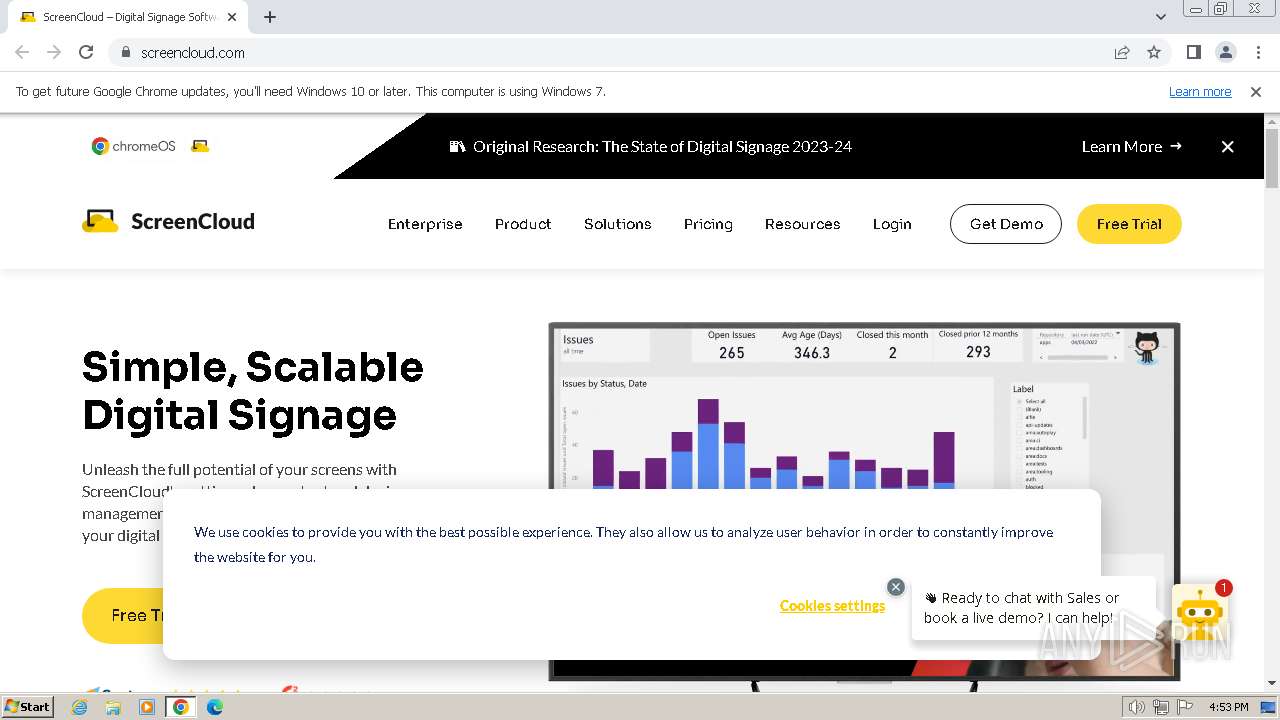This screenshot has width=1280, height=720.
Task: Switch to Chrome in taskbar
Action: 181,707
